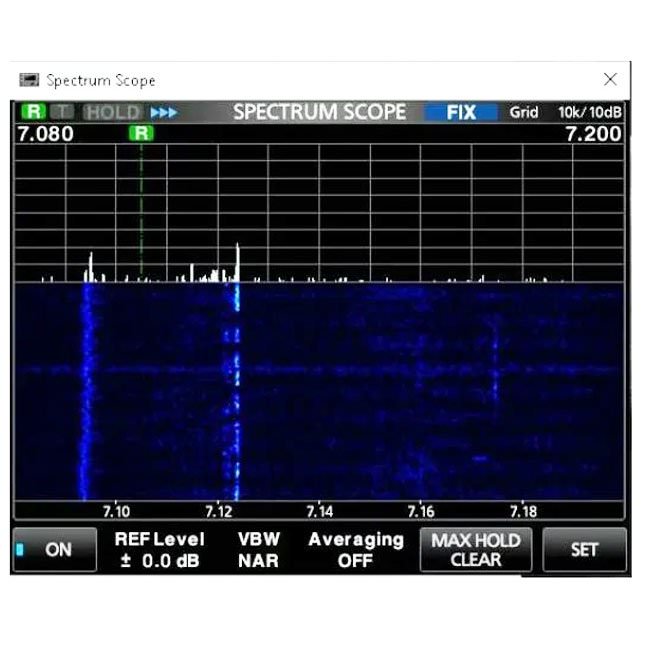The image size is (650, 650).
Task: Click the Spectrum Scope window title icon
Action: [30, 80]
